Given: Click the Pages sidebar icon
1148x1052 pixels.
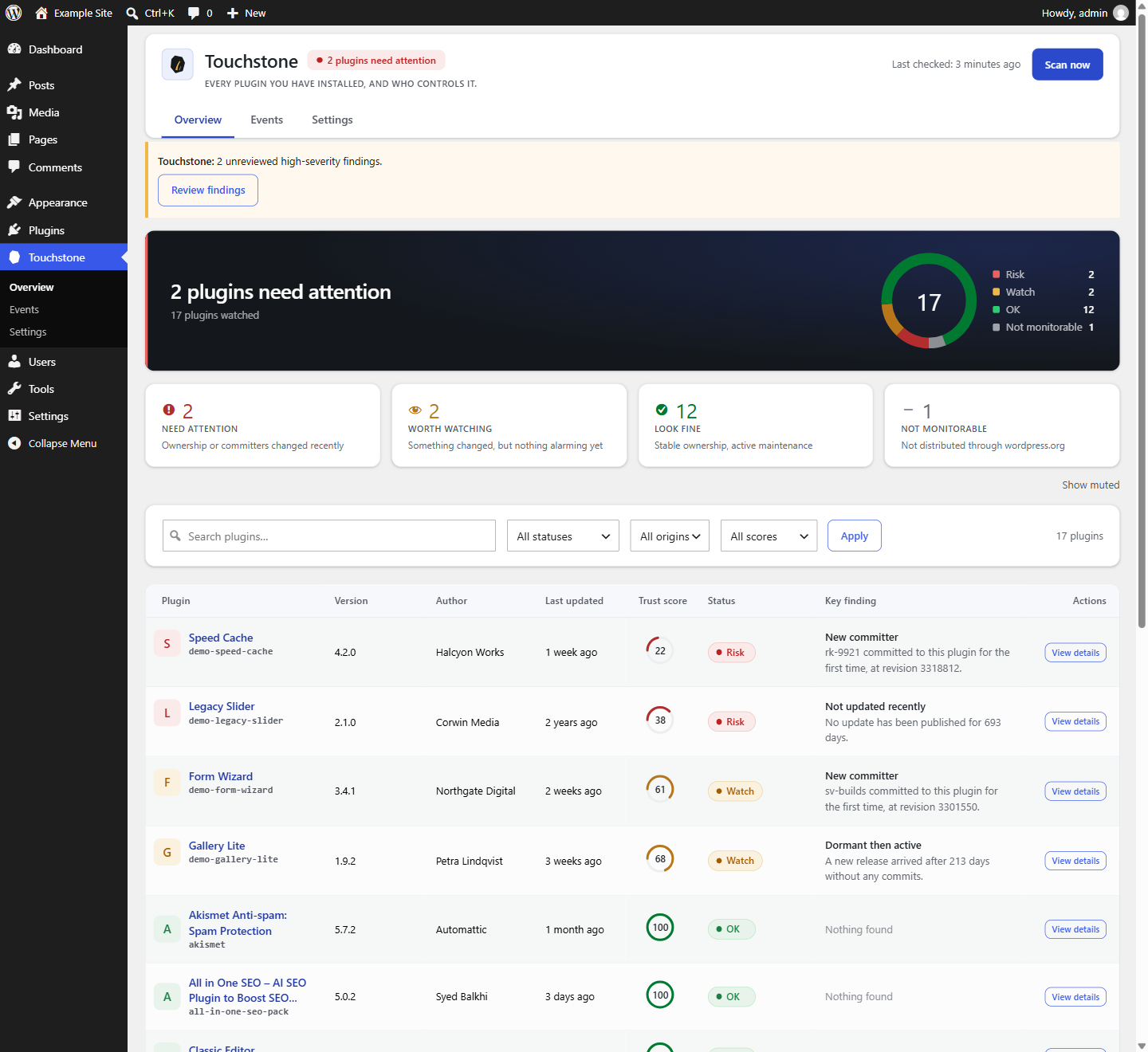Looking at the screenshot, I should tap(14, 139).
